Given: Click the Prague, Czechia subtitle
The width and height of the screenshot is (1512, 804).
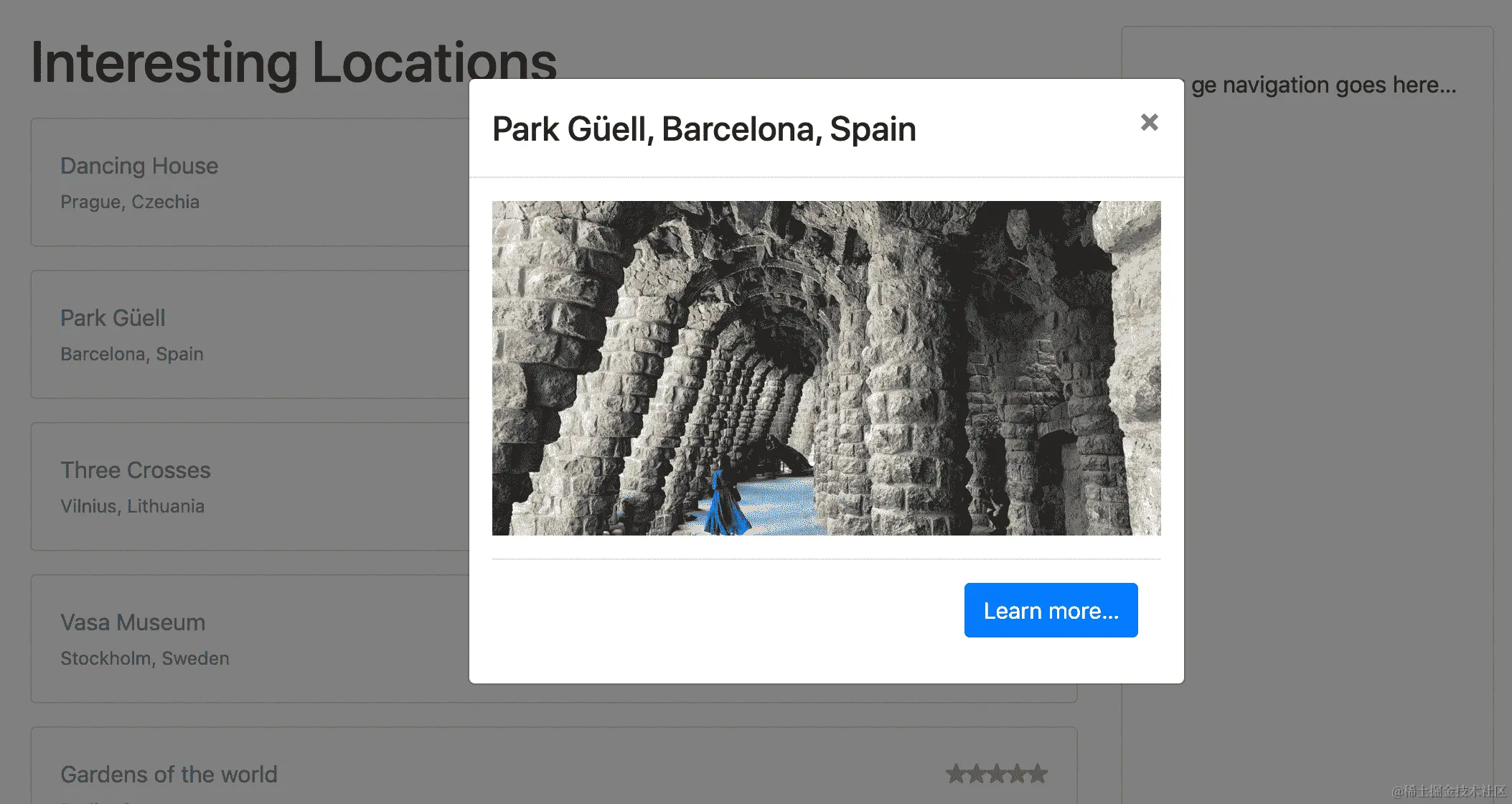Looking at the screenshot, I should click(x=130, y=202).
